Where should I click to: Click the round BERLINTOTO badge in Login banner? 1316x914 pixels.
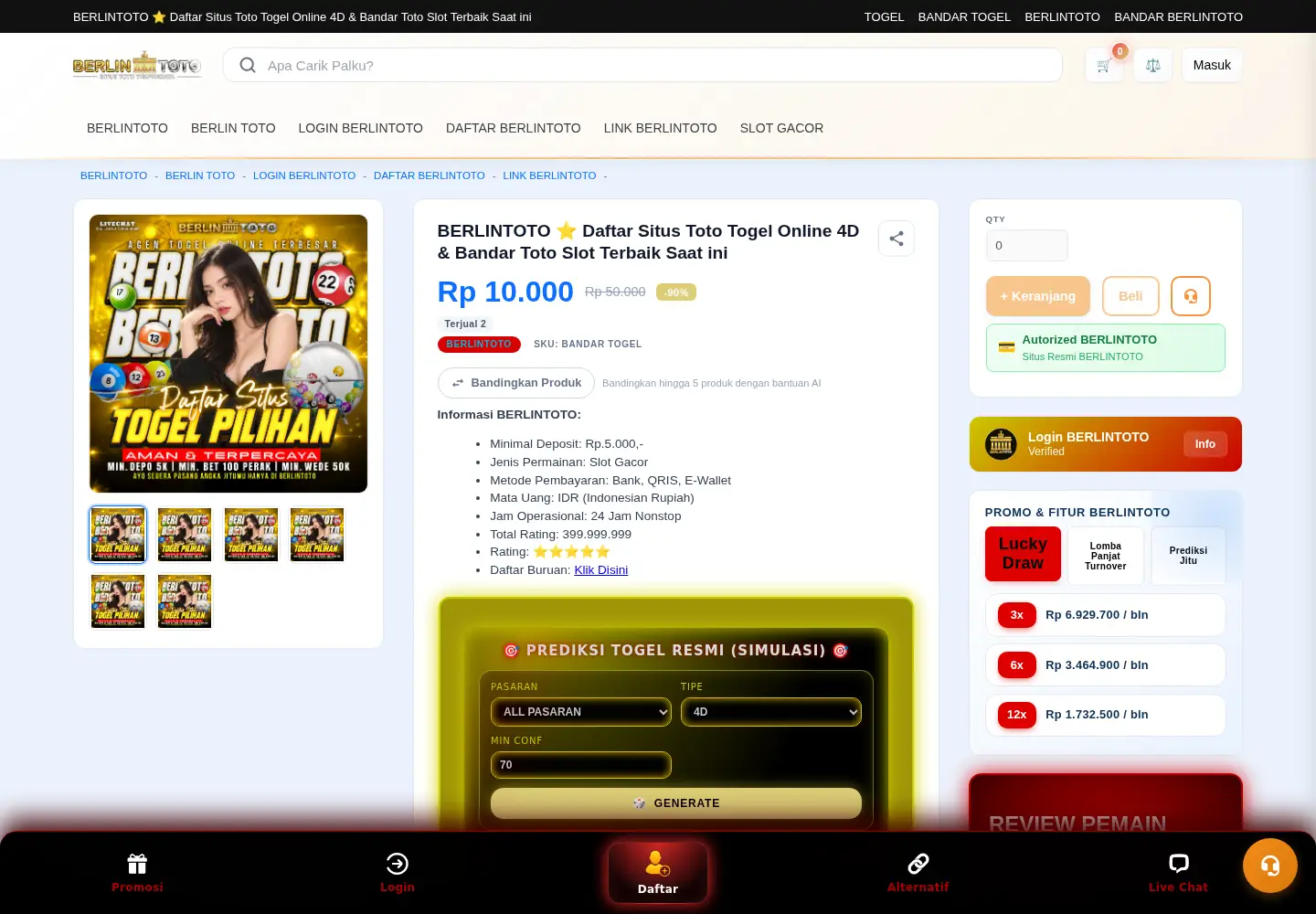[x=1001, y=444]
